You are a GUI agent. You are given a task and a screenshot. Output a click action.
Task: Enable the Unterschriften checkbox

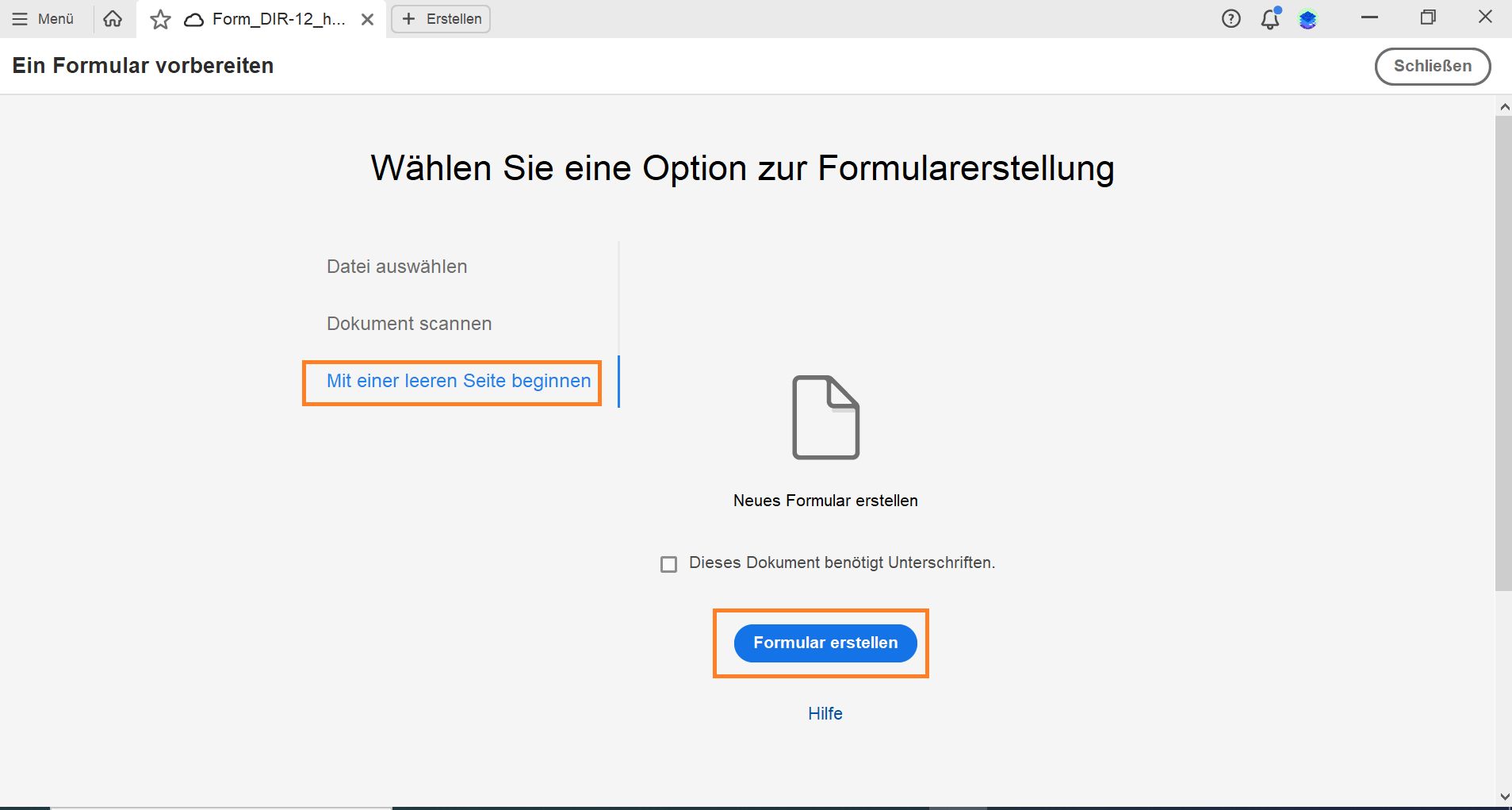click(x=668, y=563)
